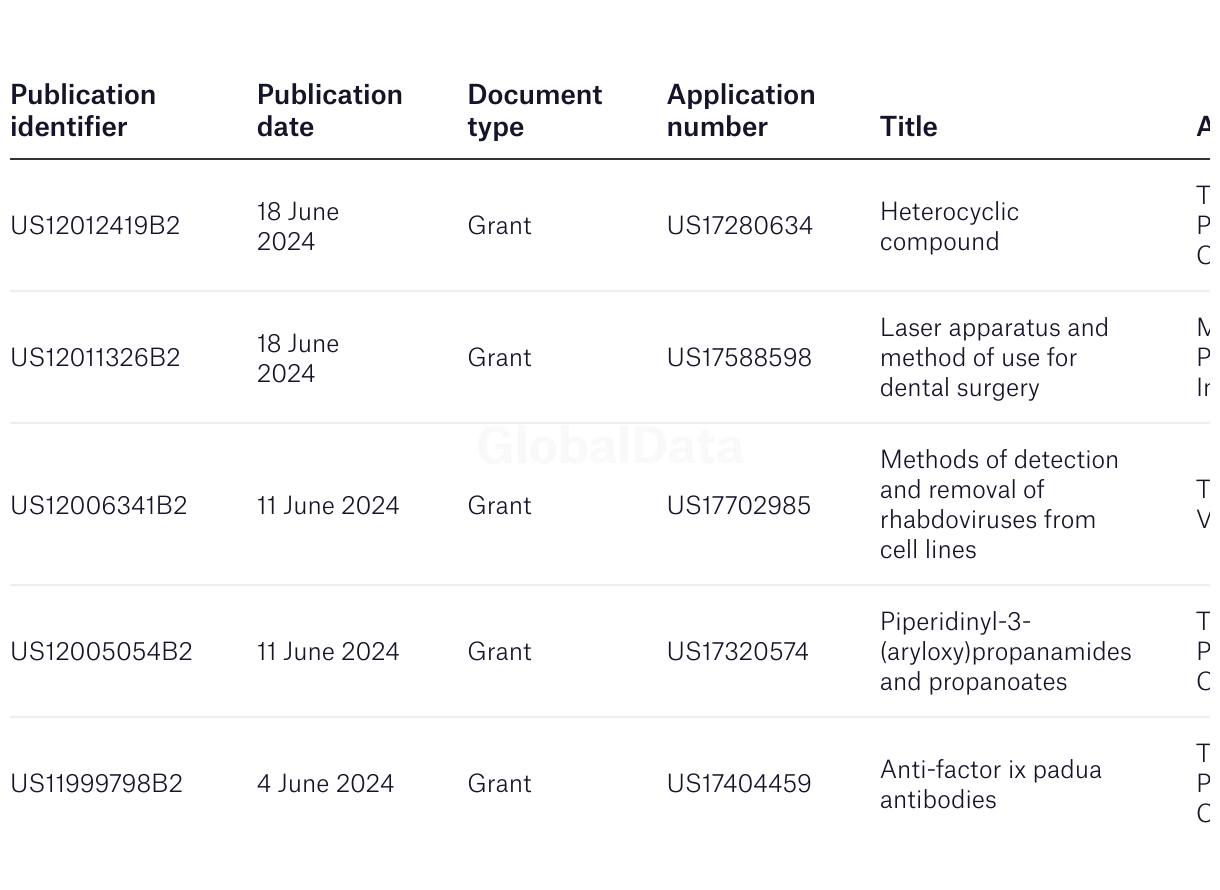
Task: Open patent US12005054B2
Action: pos(101,652)
